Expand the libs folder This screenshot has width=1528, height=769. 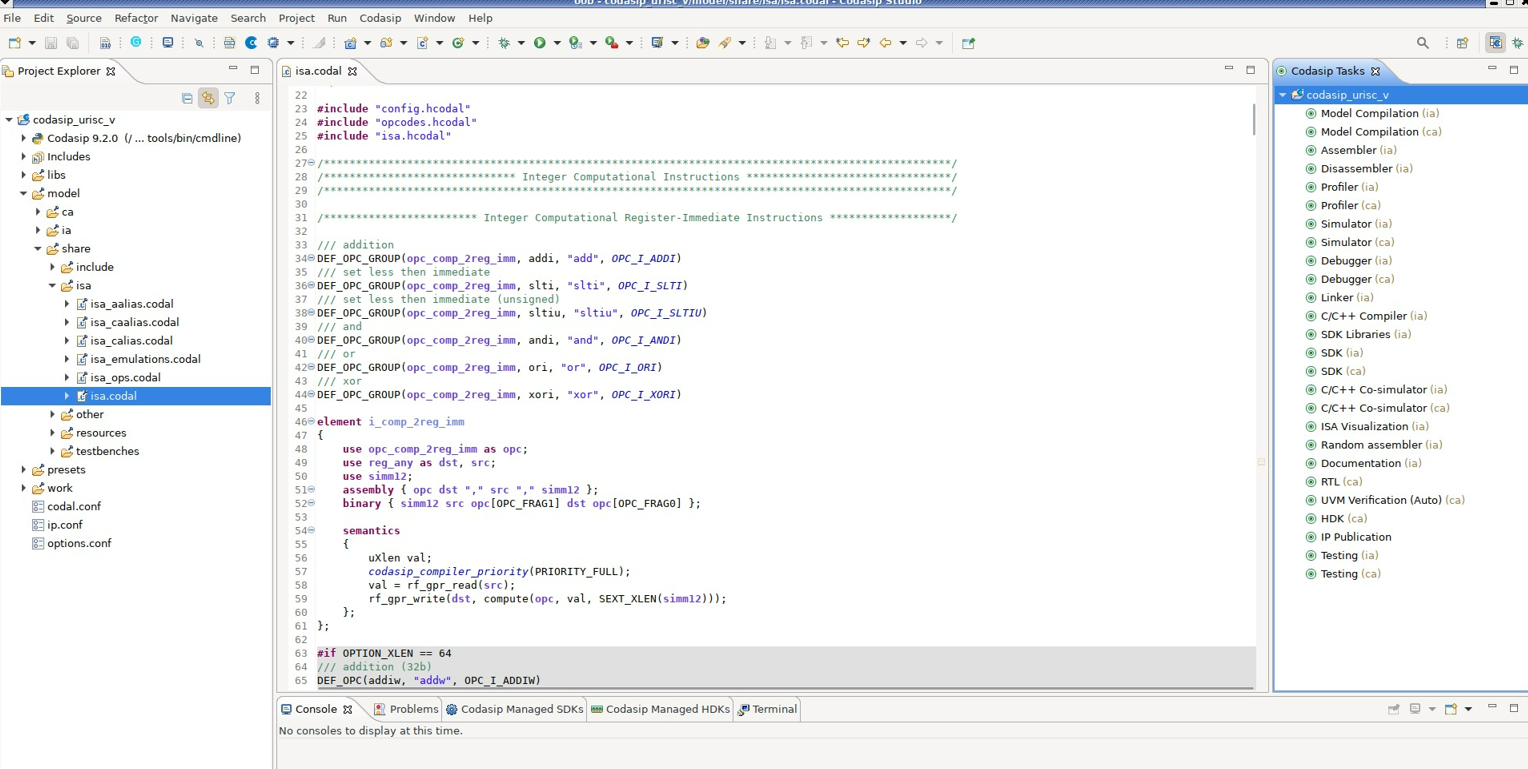pos(24,175)
